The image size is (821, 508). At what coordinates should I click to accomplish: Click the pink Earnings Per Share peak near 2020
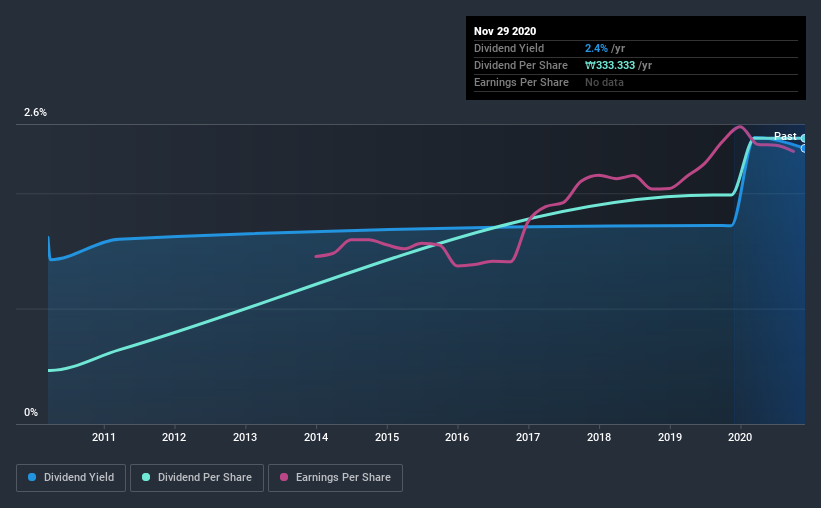pyautogui.click(x=739, y=127)
